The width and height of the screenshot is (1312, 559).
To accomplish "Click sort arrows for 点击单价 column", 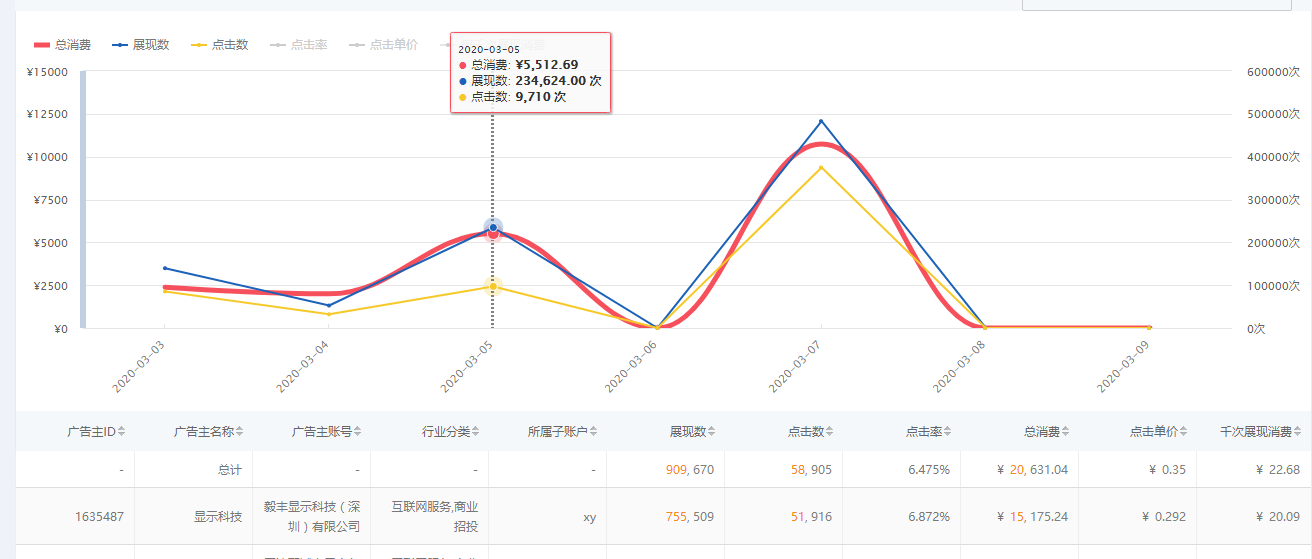I will 1184,432.
